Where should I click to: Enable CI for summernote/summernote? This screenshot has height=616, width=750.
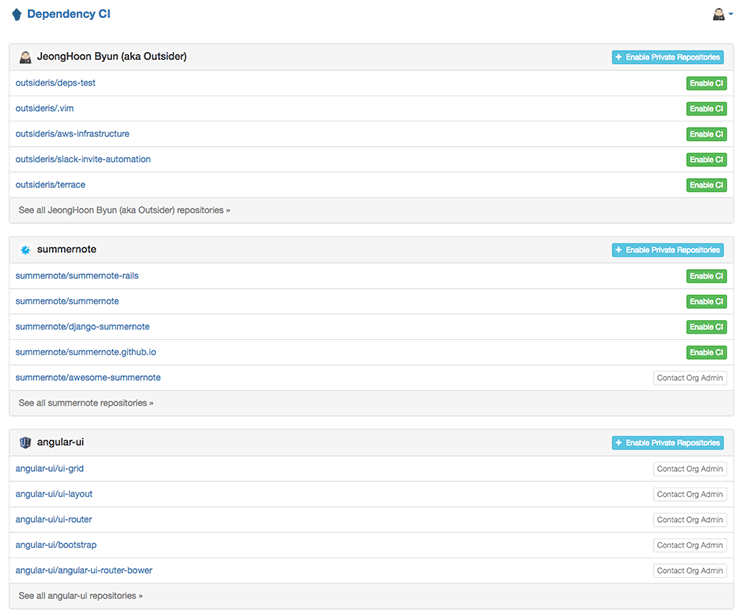(706, 301)
